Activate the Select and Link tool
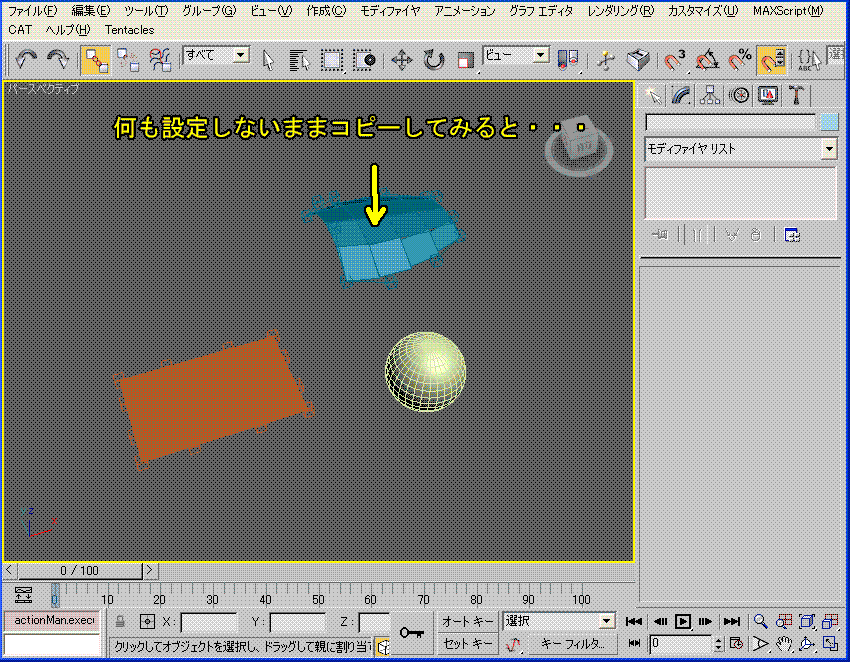 click(95, 60)
